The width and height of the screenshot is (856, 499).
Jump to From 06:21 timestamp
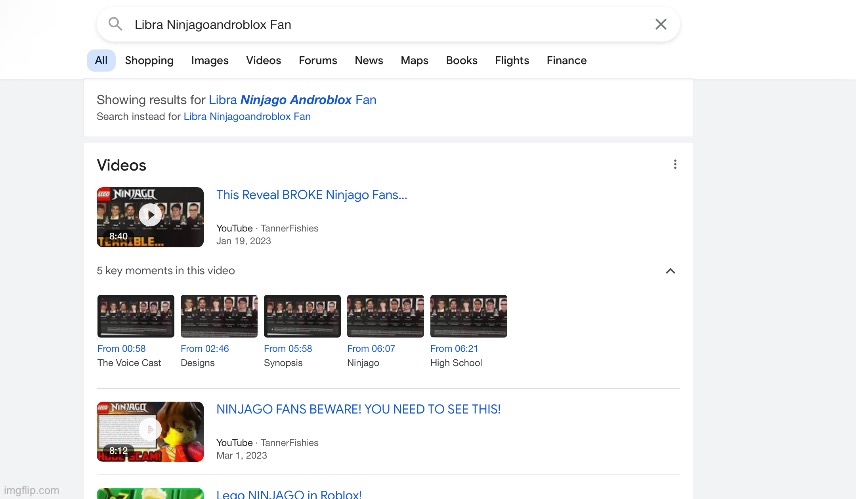click(454, 348)
